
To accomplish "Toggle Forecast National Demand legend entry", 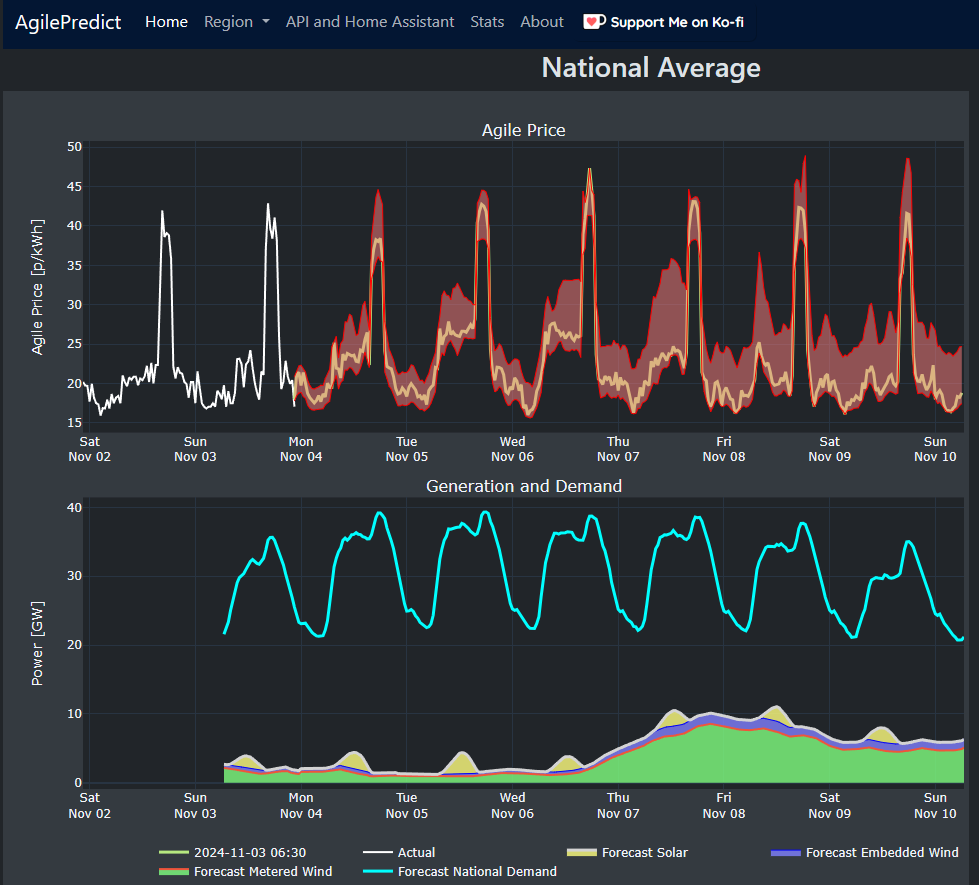I will [460, 871].
